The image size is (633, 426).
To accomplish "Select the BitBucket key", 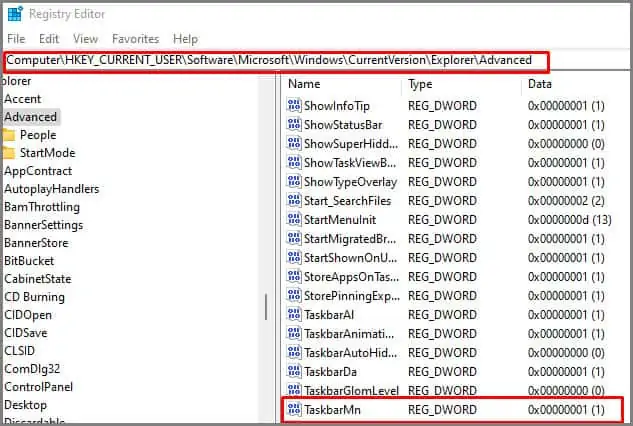I will (29, 261).
